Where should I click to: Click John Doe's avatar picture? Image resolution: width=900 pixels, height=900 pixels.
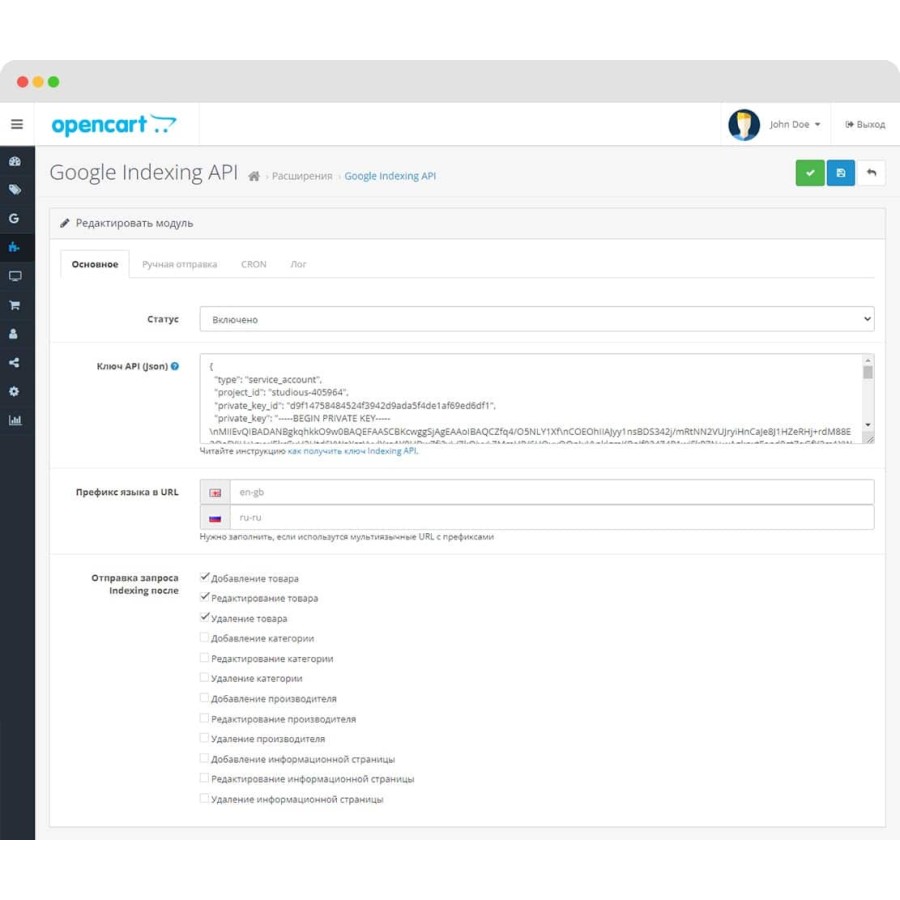pyautogui.click(x=744, y=125)
